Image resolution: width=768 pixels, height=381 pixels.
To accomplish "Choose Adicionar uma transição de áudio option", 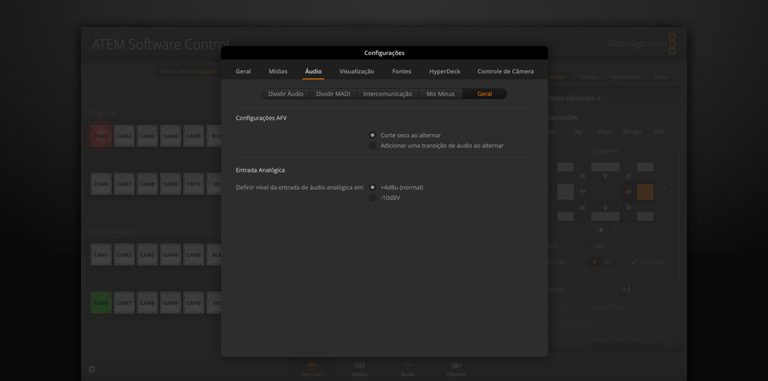I will coord(373,145).
